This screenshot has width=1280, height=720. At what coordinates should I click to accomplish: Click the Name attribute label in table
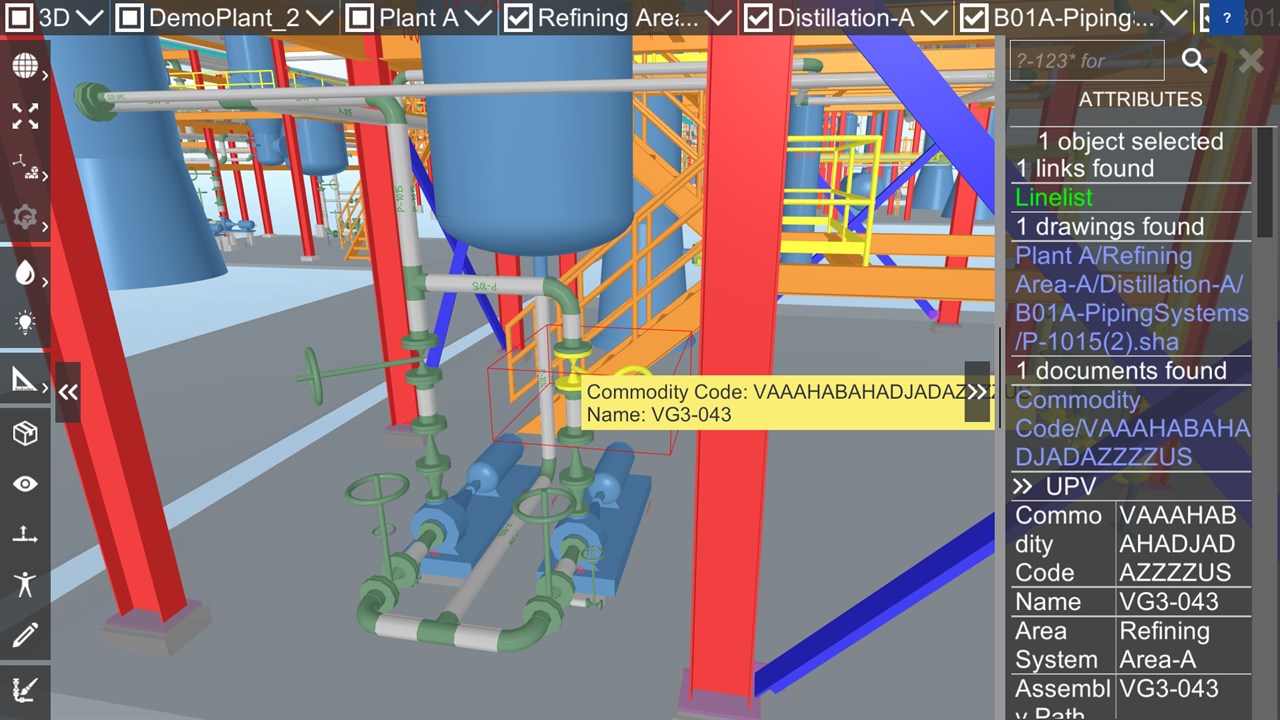1062,602
